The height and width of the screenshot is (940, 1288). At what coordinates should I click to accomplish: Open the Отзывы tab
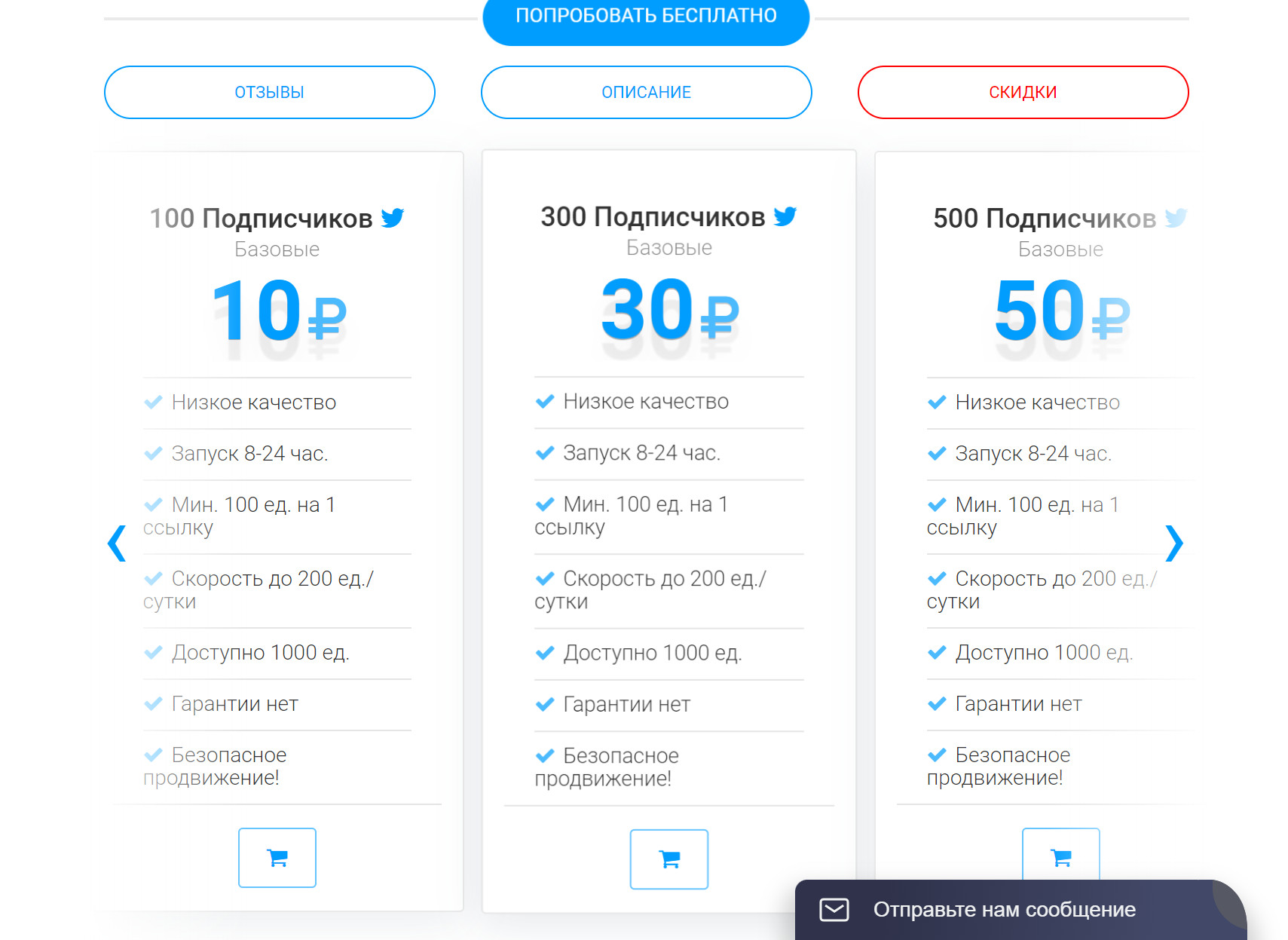click(x=270, y=92)
